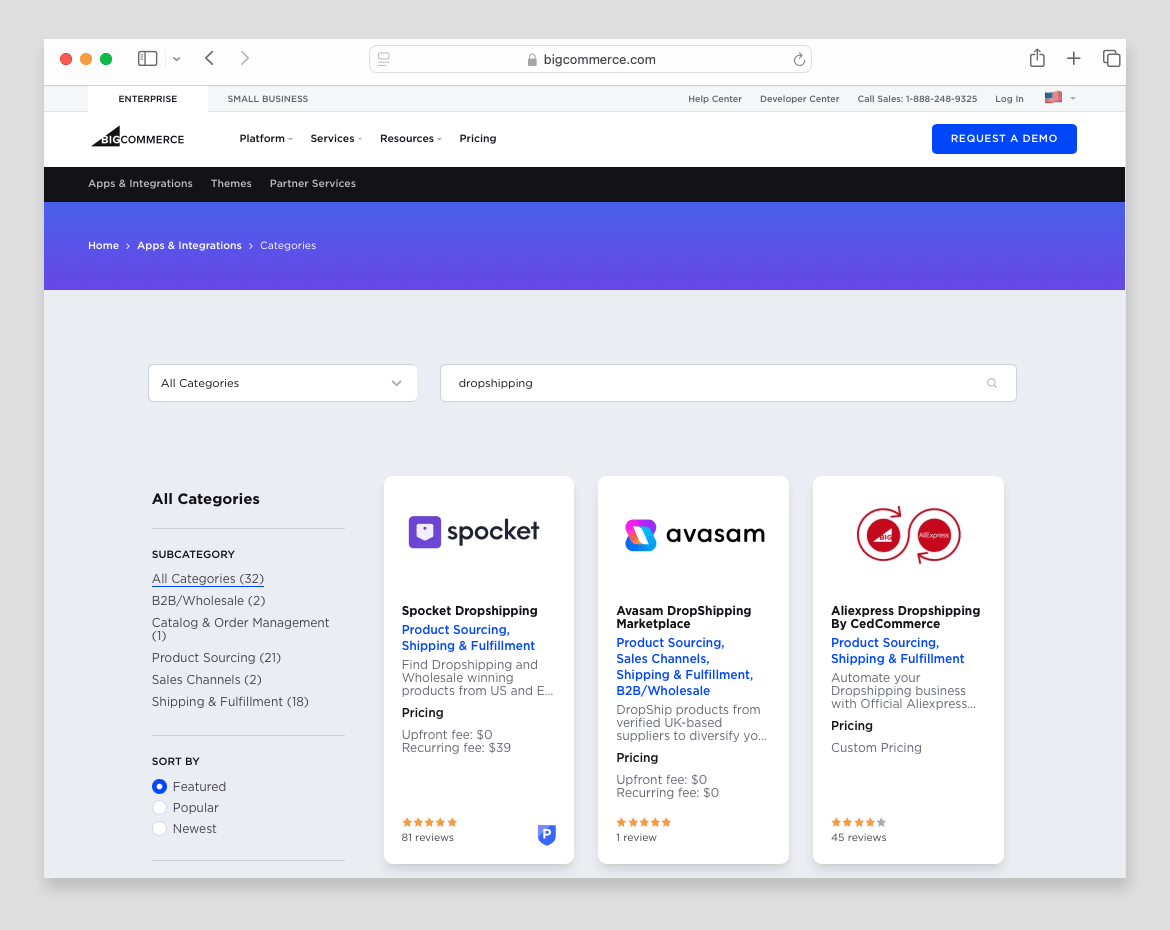1170x930 pixels.
Task: Open the sidebar options chevron in toolbar
Action: [x=177, y=59]
